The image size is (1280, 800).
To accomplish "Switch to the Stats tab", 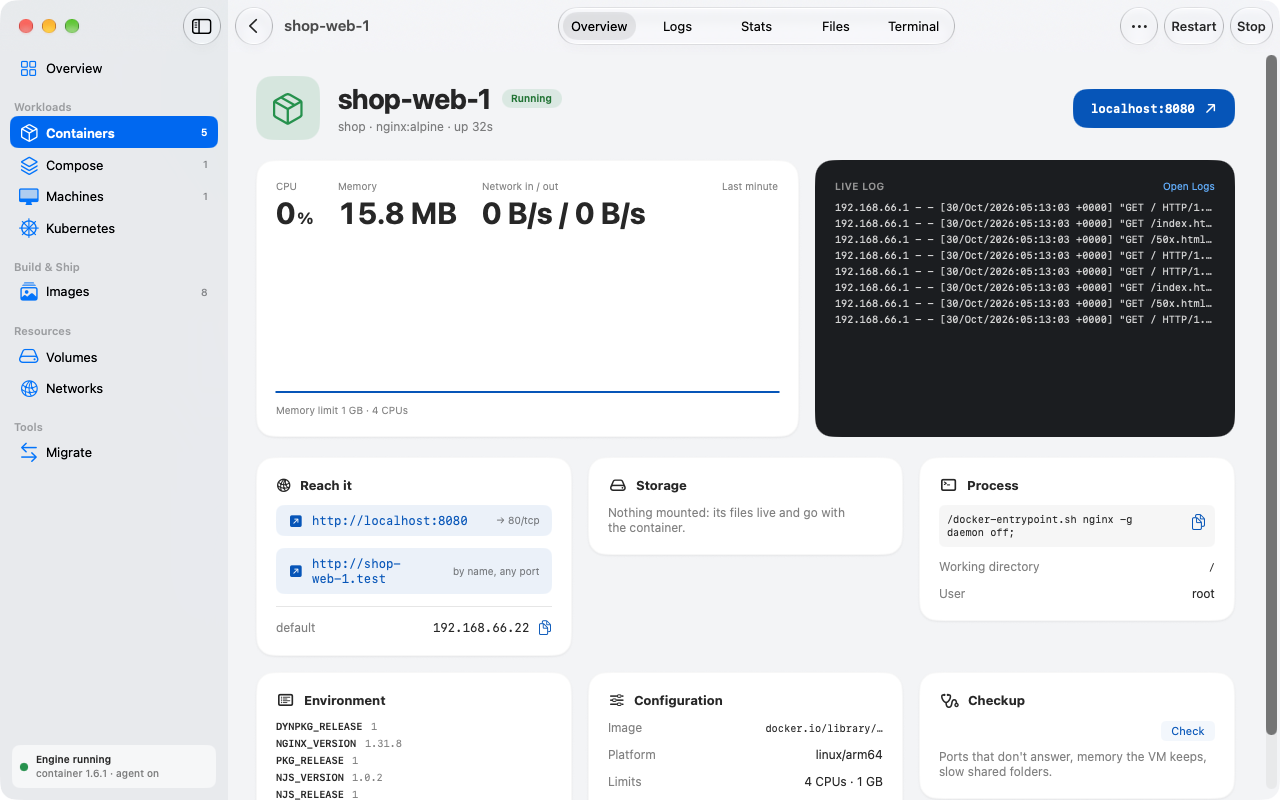I will (756, 27).
